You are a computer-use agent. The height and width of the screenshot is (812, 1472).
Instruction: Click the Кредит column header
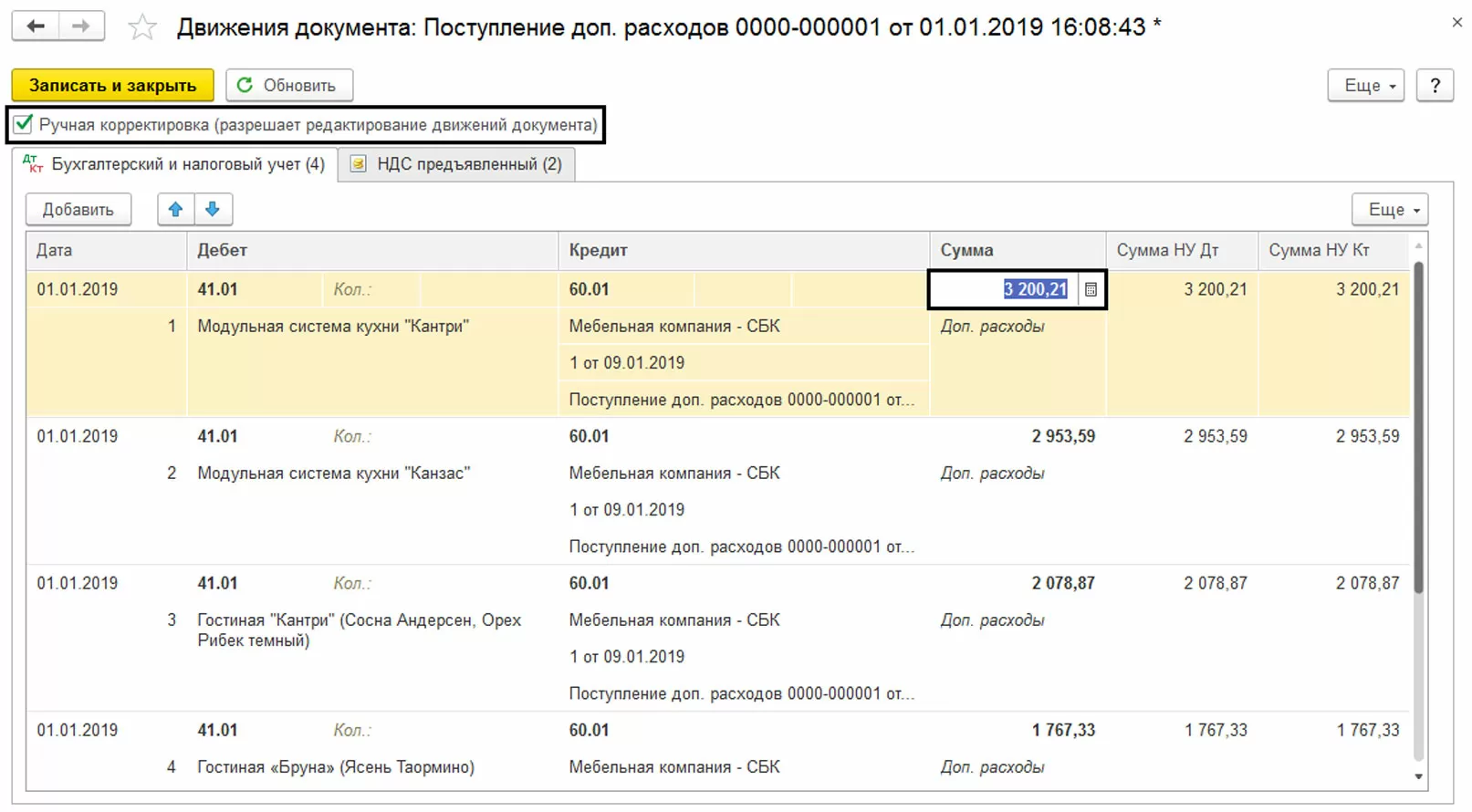click(744, 250)
